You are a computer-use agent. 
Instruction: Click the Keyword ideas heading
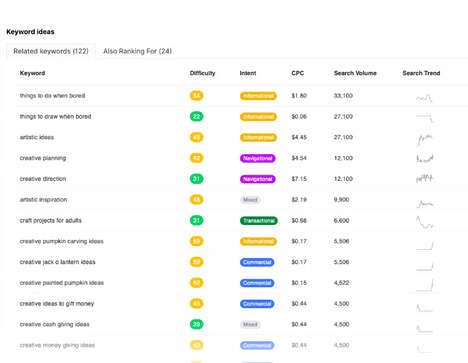[30, 32]
